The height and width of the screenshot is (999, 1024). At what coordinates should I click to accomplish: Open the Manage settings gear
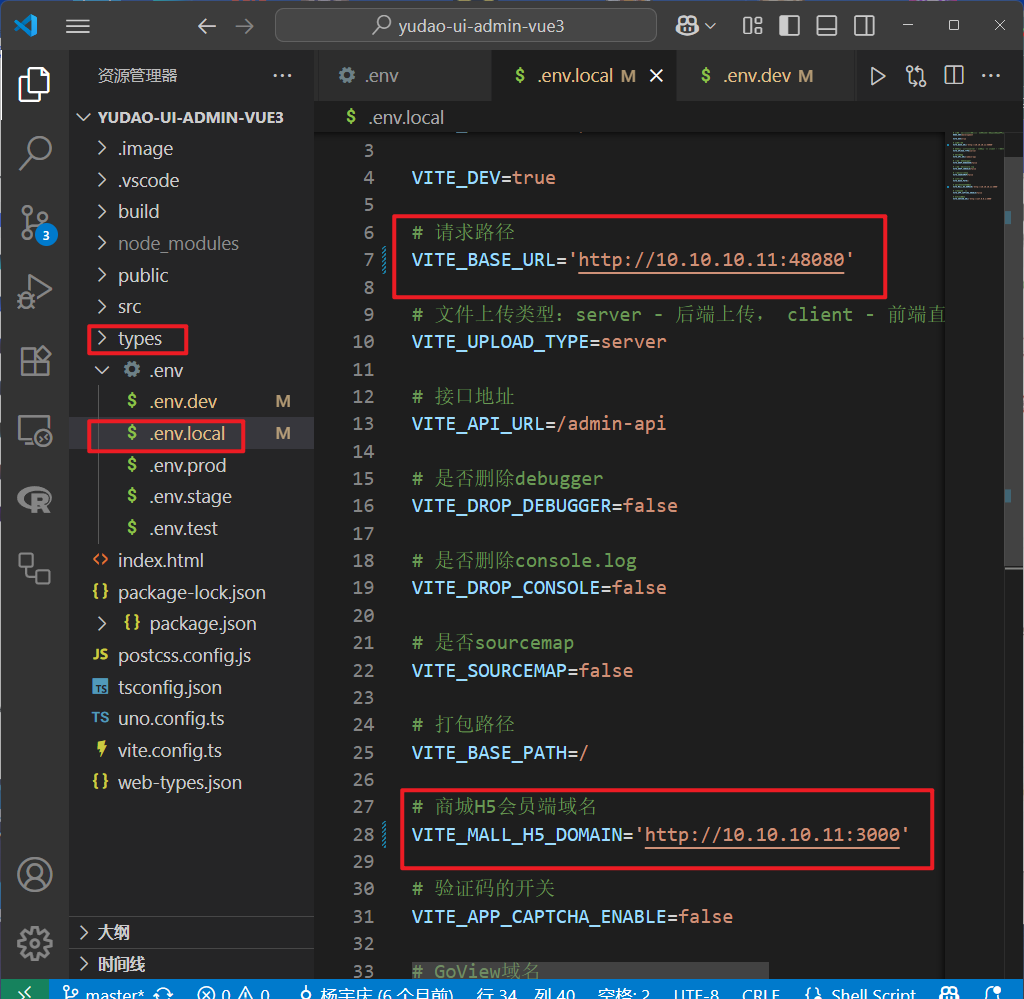click(35, 942)
